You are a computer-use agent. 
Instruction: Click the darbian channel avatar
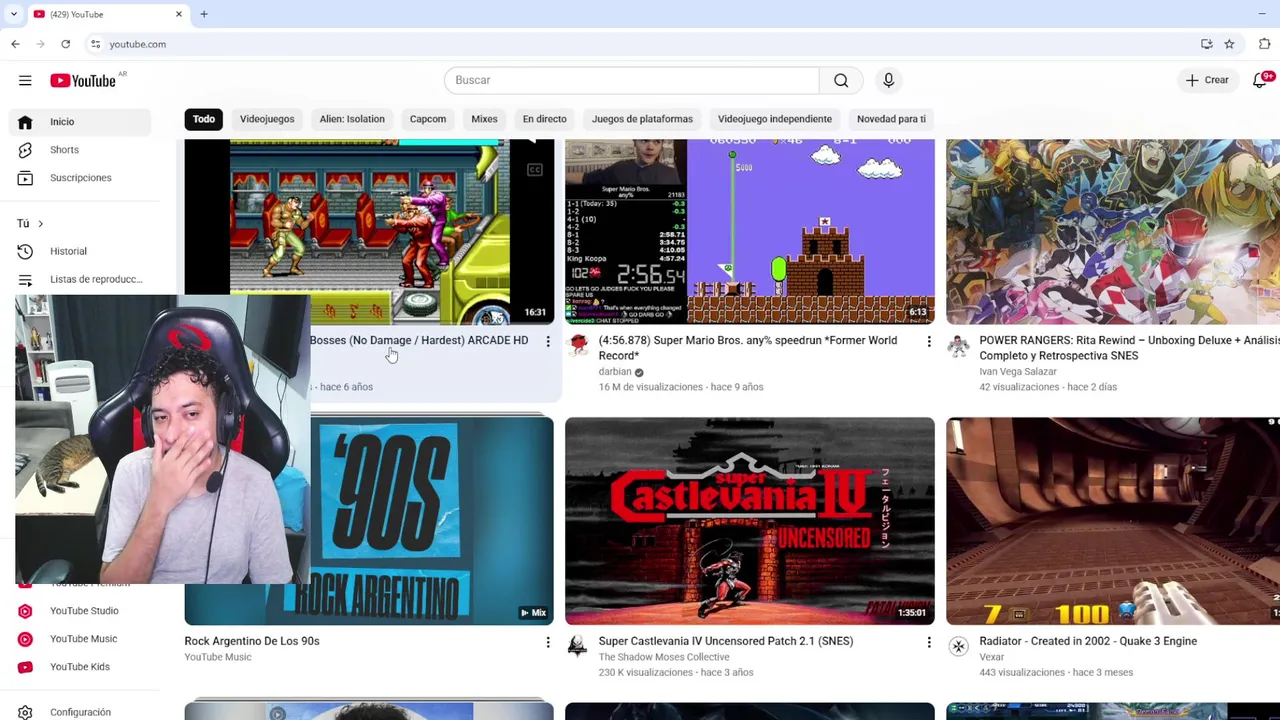(578, 347)
